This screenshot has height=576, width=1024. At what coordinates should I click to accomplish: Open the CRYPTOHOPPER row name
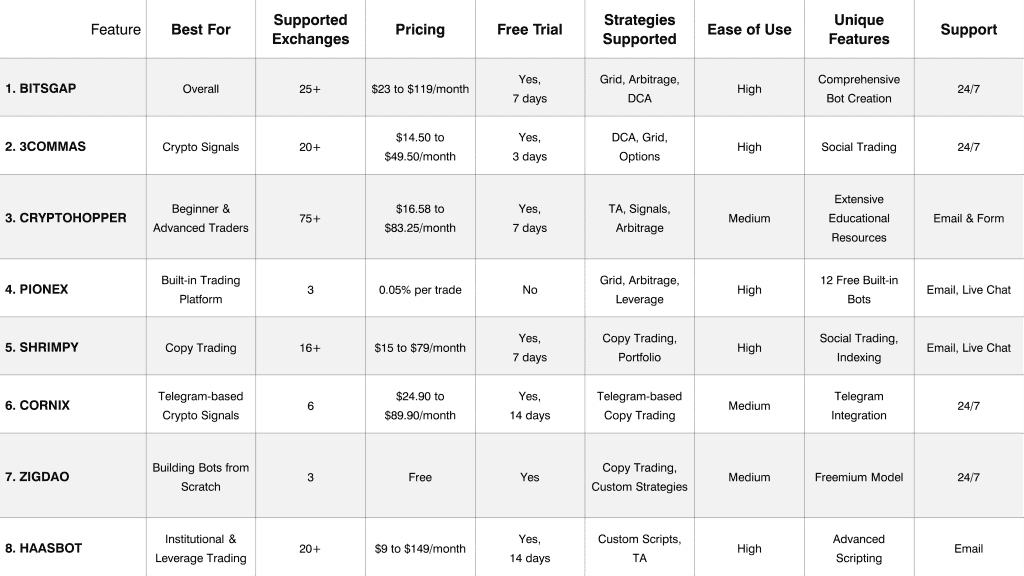click(x=66, y=218)
